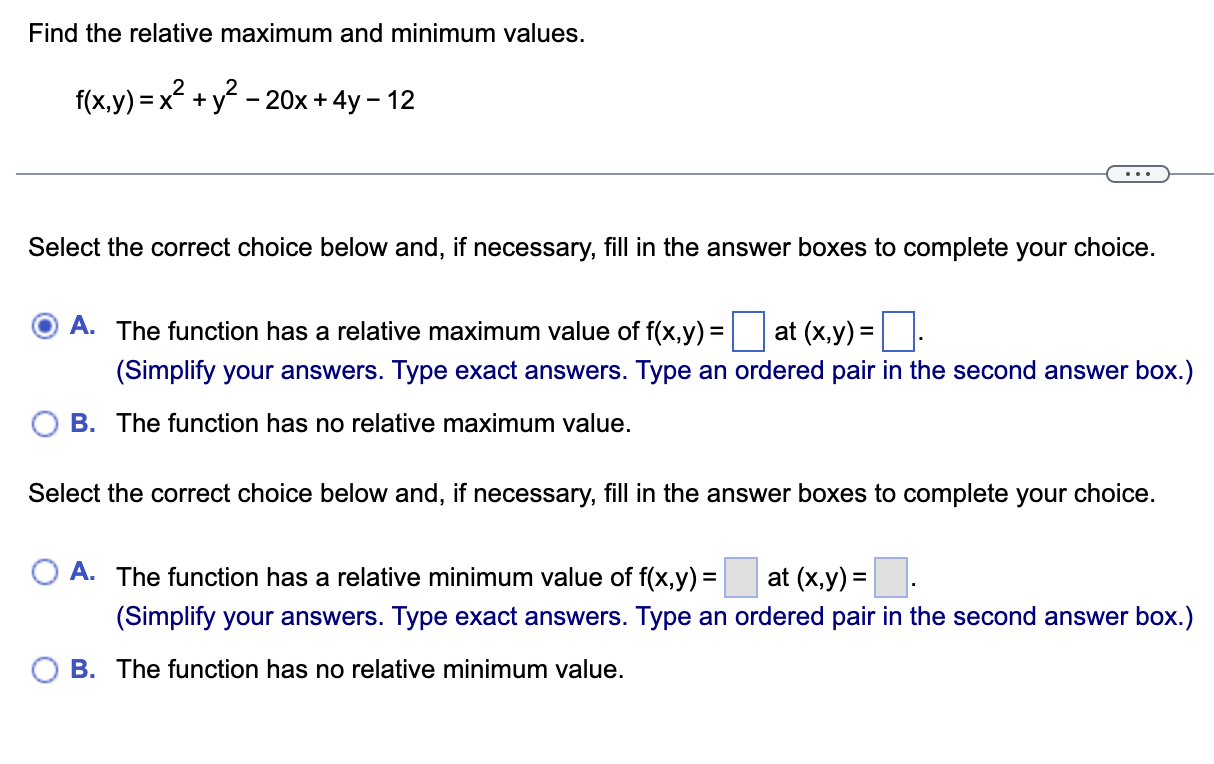This screenshot has height=764, width=1214.
Task: Click 'Find the relative maximum and minimum' heading
Action: (x=307, y=33)
